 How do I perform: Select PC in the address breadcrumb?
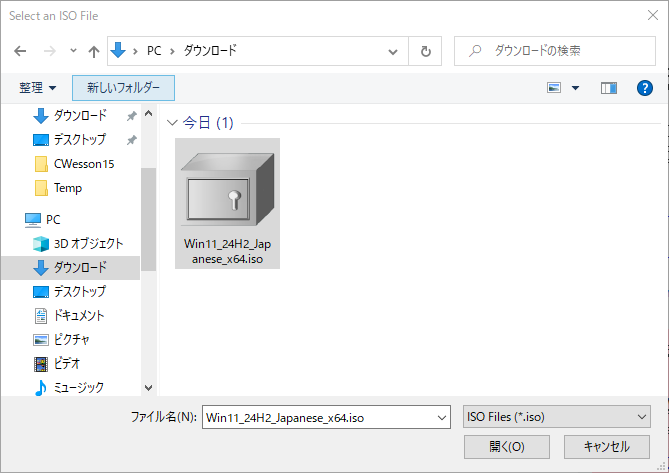154,51
